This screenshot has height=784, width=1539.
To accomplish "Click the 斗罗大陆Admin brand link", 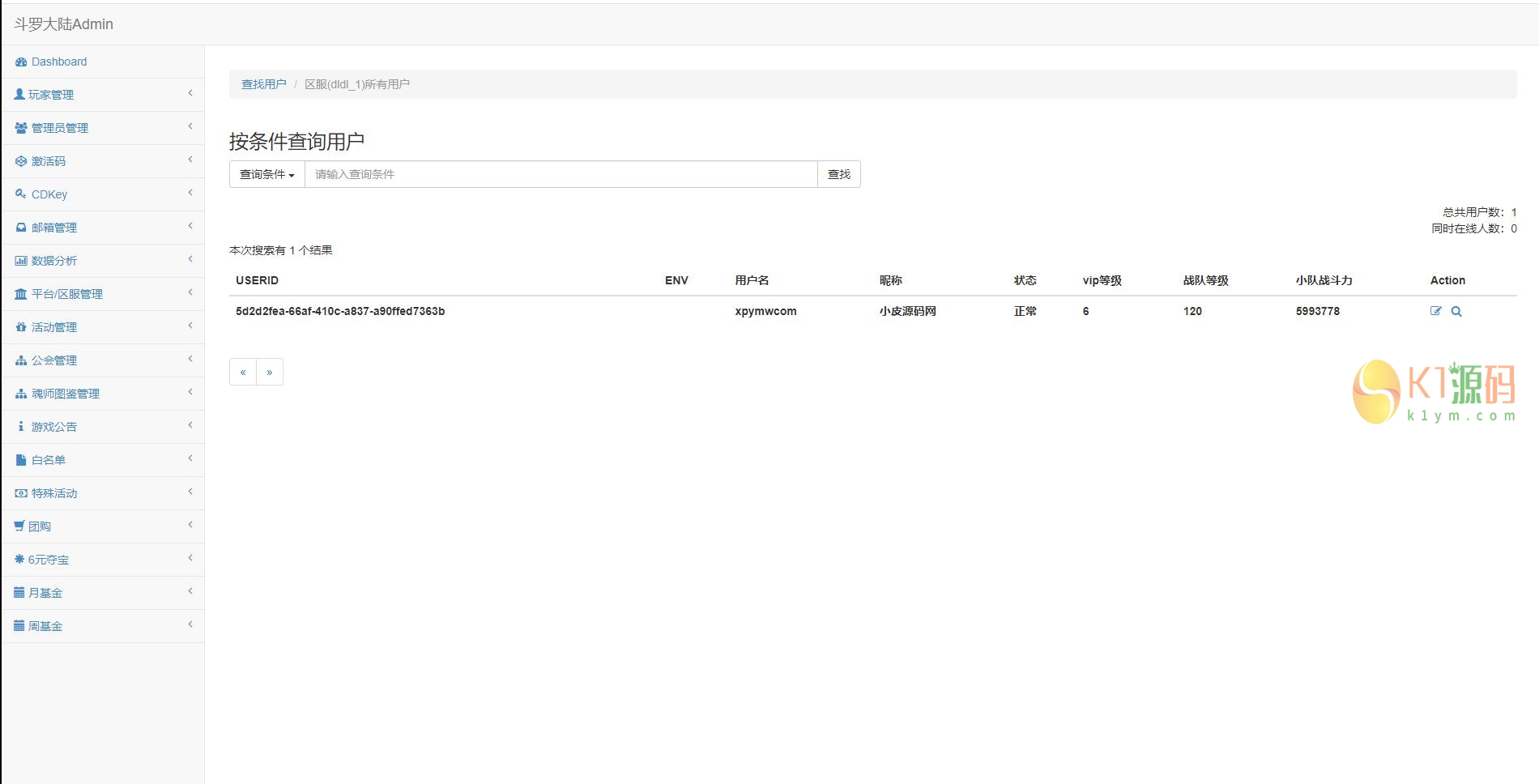I will point(63,24).
